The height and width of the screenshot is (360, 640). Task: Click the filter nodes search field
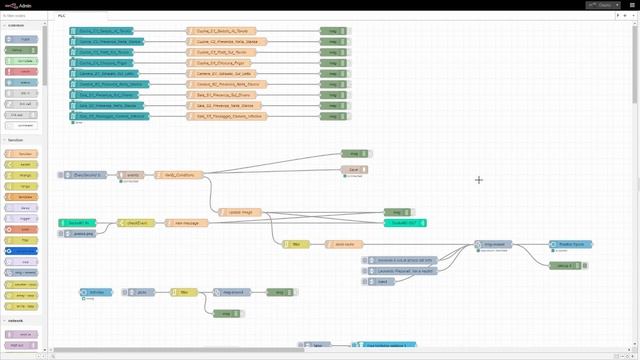(23, 16)
